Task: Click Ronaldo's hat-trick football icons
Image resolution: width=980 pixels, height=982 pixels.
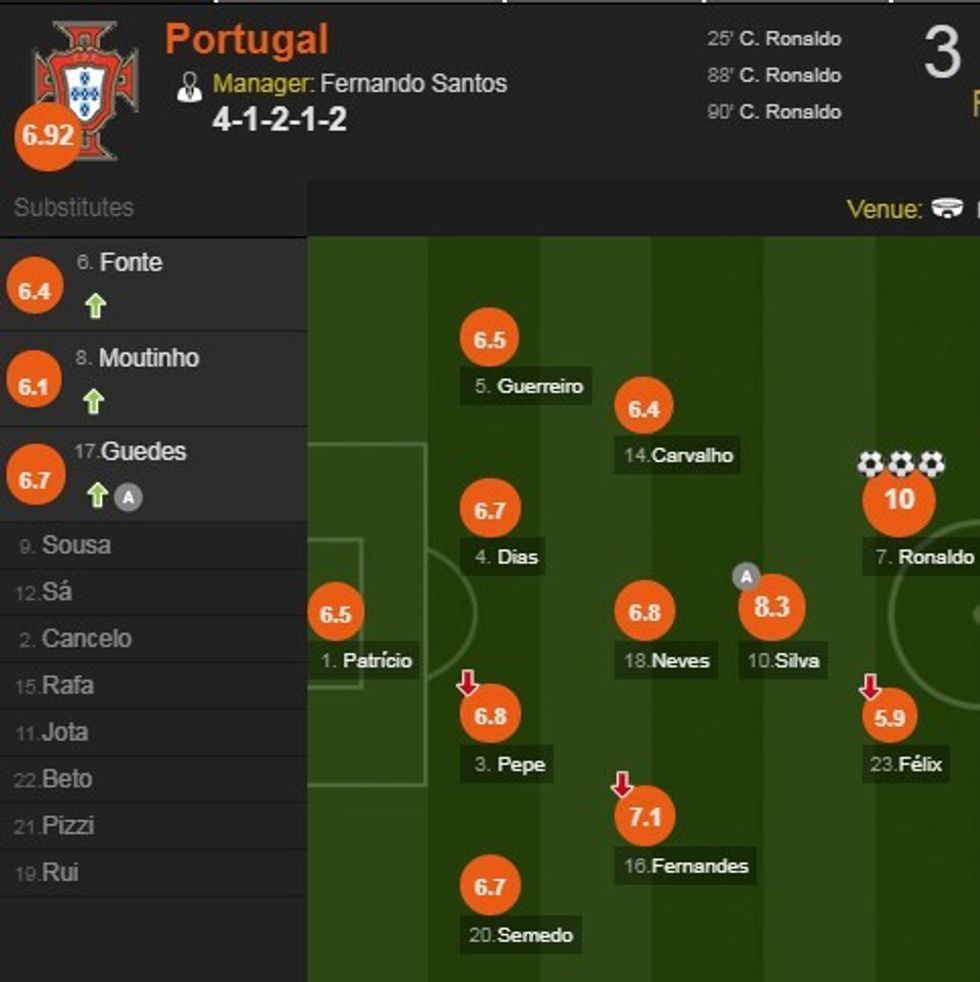Action: click(x=900, y=464)
